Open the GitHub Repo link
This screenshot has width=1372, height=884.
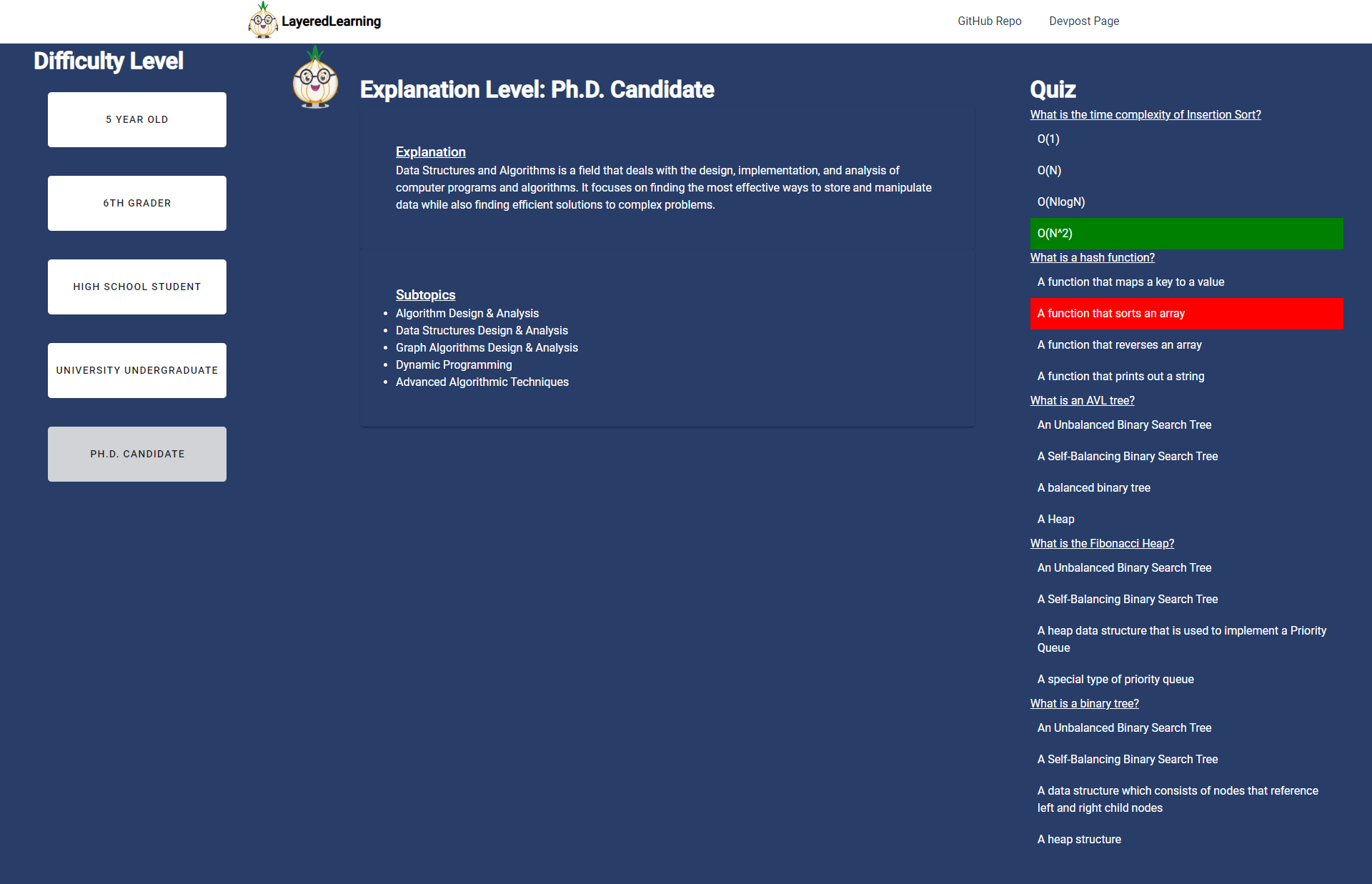pyautogui.click(x=989, y=21)
